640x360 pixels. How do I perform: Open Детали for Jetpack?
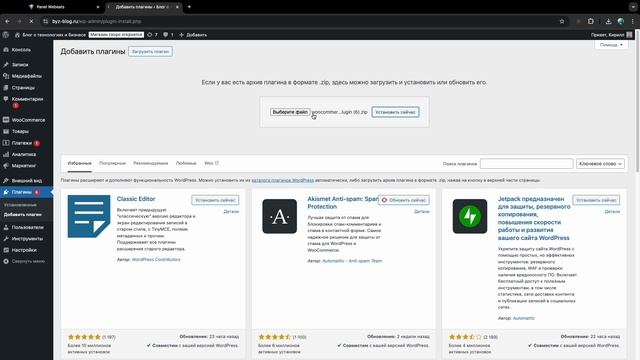pos(612,211)
